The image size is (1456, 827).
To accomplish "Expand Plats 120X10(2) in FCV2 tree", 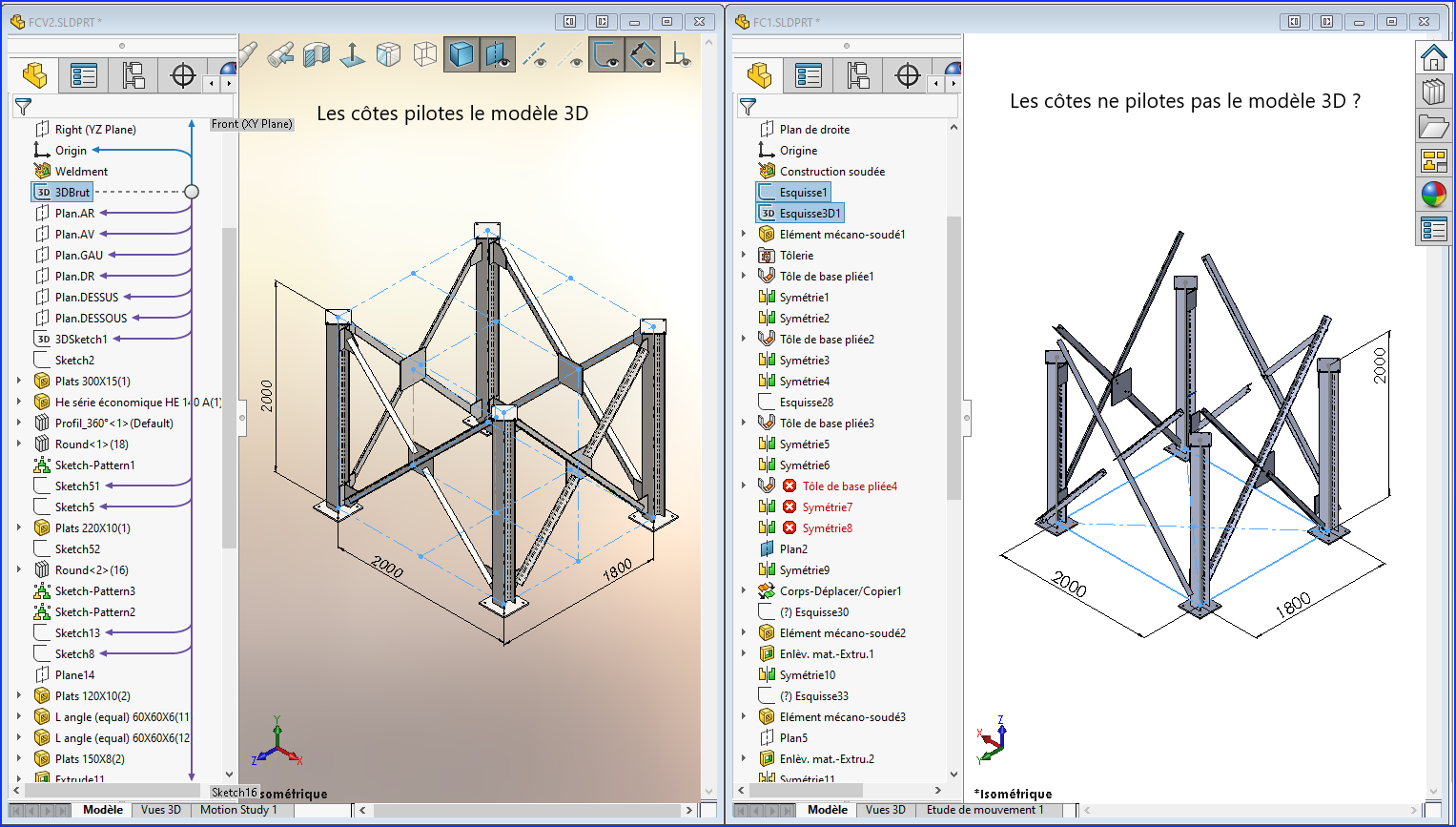I will (19, 695).
